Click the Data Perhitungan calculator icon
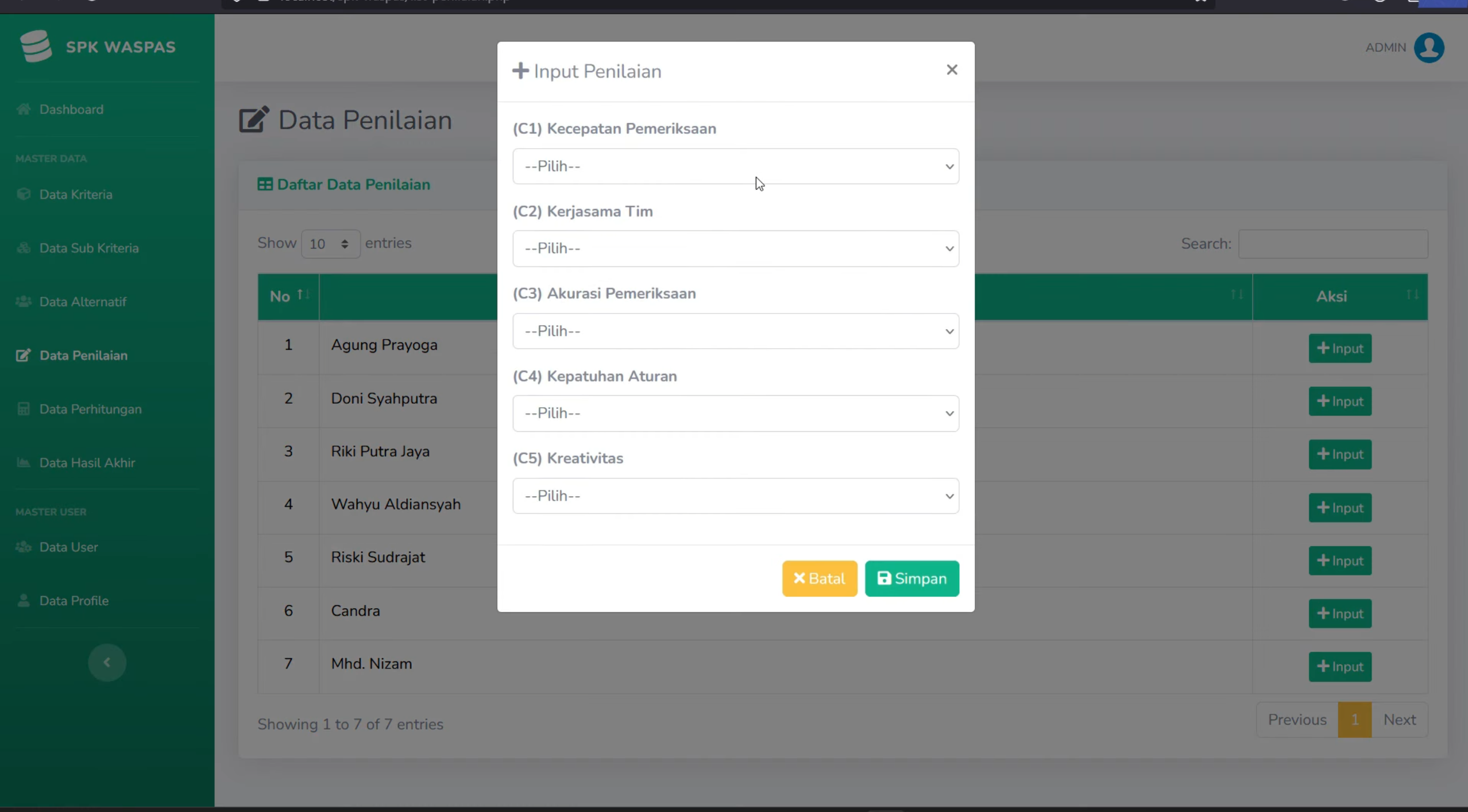Screen dimensions: 1468x812 coord(23,409)
